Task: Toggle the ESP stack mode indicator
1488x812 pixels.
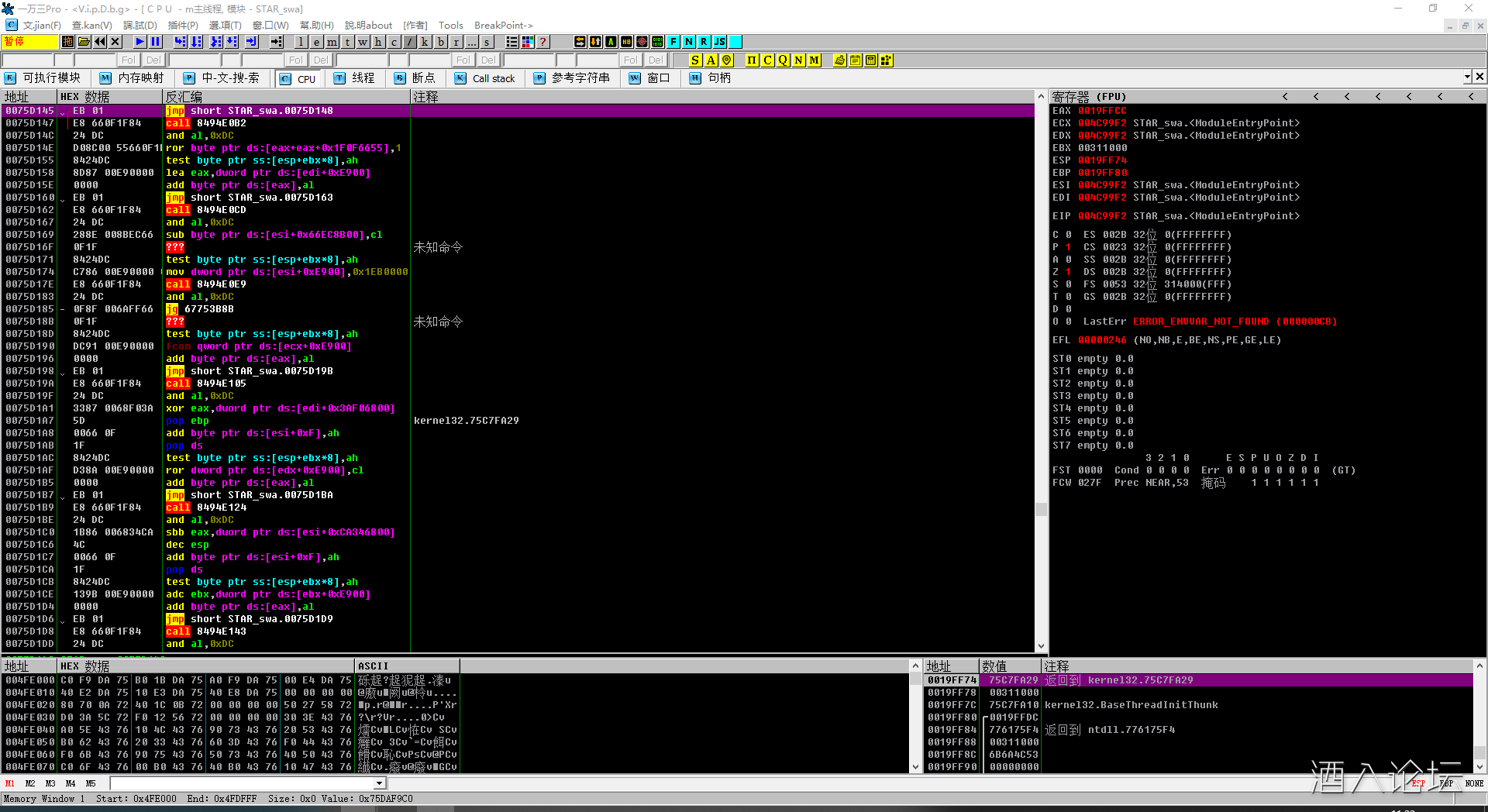Action: coord(1417,783)
